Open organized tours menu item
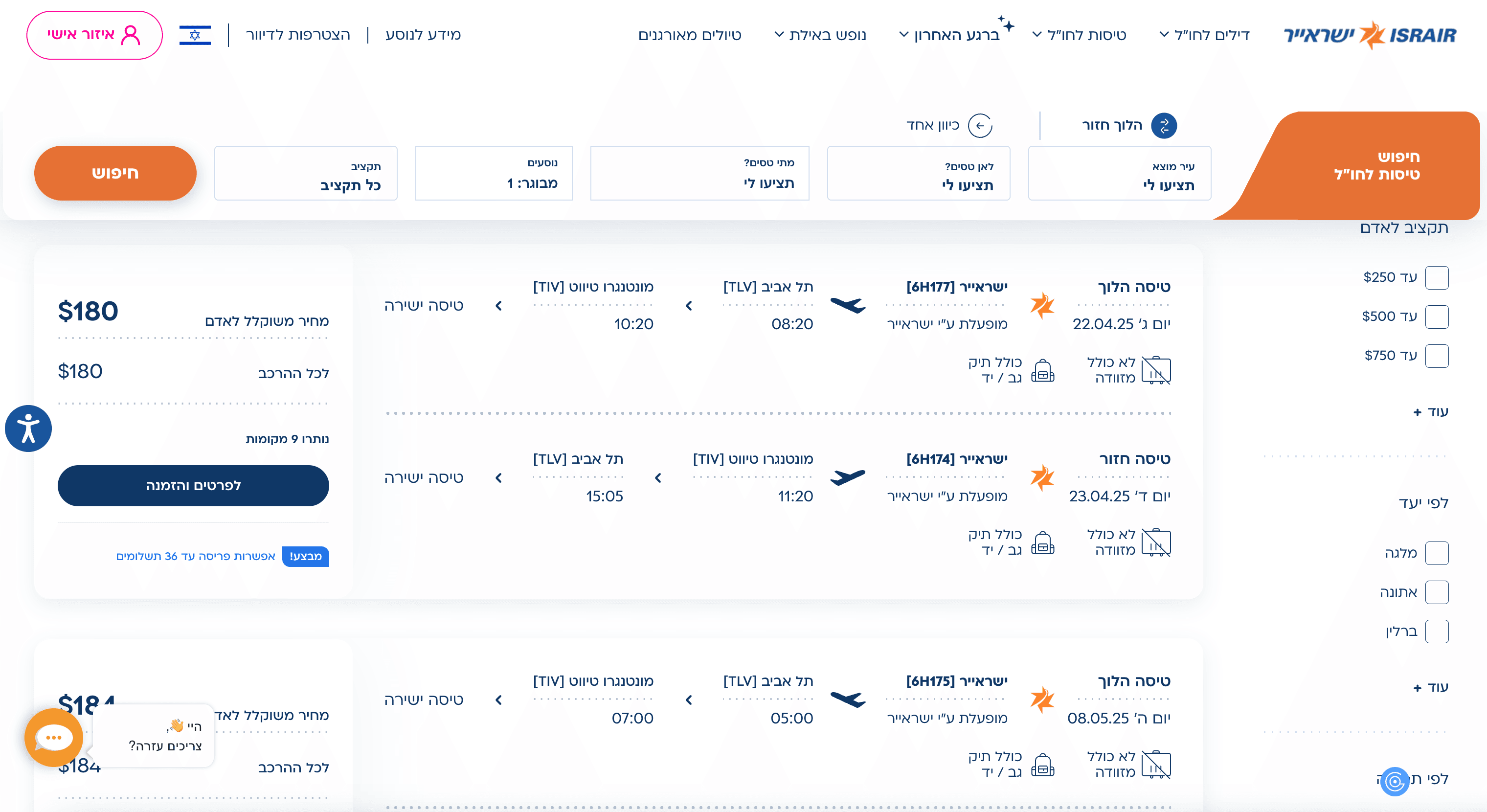 (689, 35)
